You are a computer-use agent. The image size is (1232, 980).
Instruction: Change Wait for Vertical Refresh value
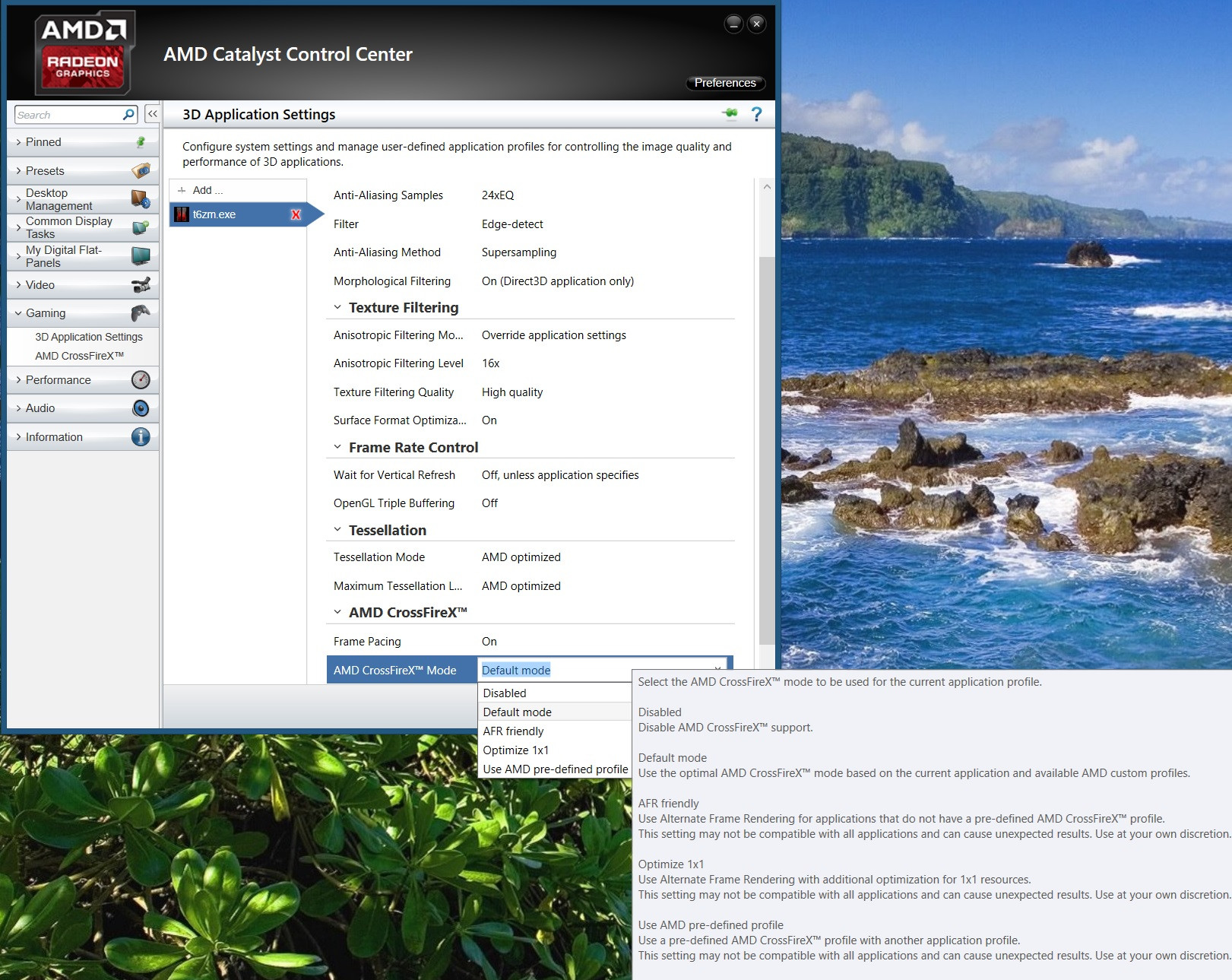[560, 475]
